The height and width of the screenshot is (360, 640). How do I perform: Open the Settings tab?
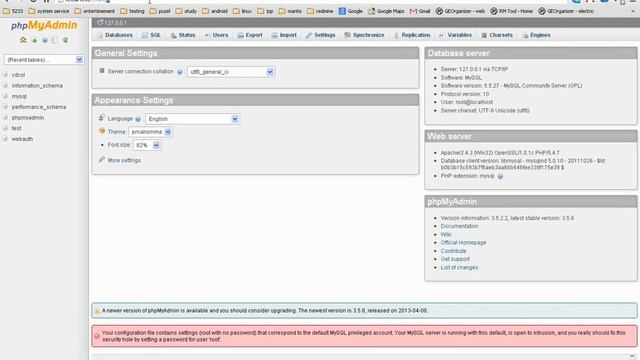[320, 35]
